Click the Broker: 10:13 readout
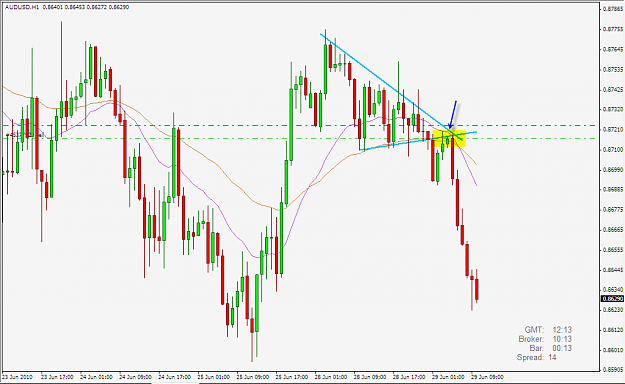Screen dimensions: 625x384 click(x=545, y=339)
